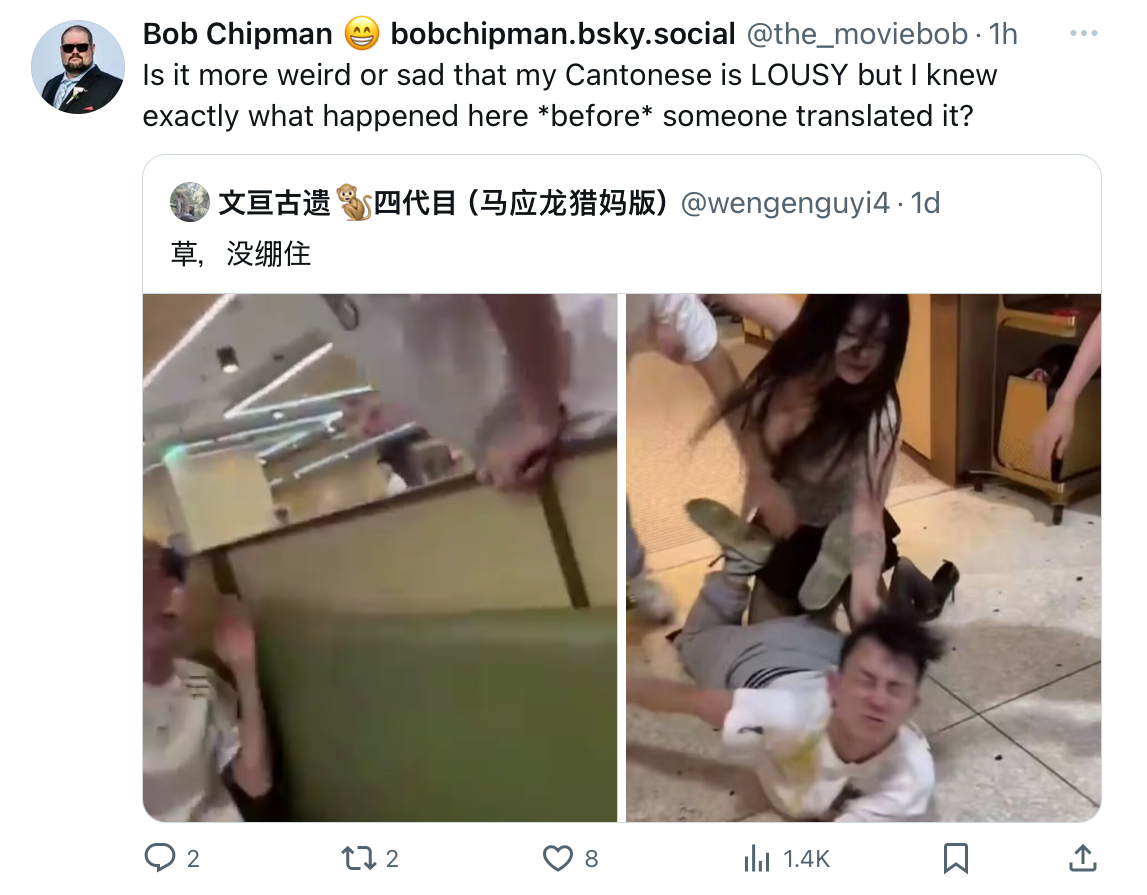Click the repost arrows icon
Image resolution: width=1147 pixels, height=895 pixels.
point(358,858)
